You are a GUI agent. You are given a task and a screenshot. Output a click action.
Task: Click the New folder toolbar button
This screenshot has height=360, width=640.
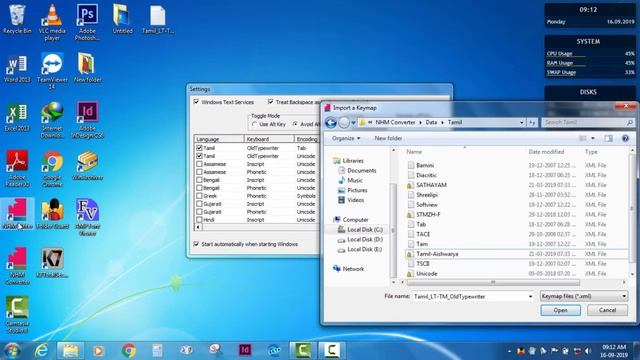pos(388,138)
